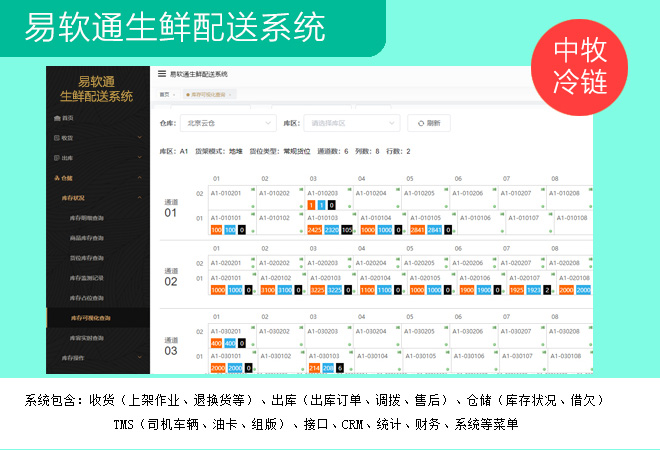
Task: Click green flag icon on A1-010204
Action: tap(398, 190)
